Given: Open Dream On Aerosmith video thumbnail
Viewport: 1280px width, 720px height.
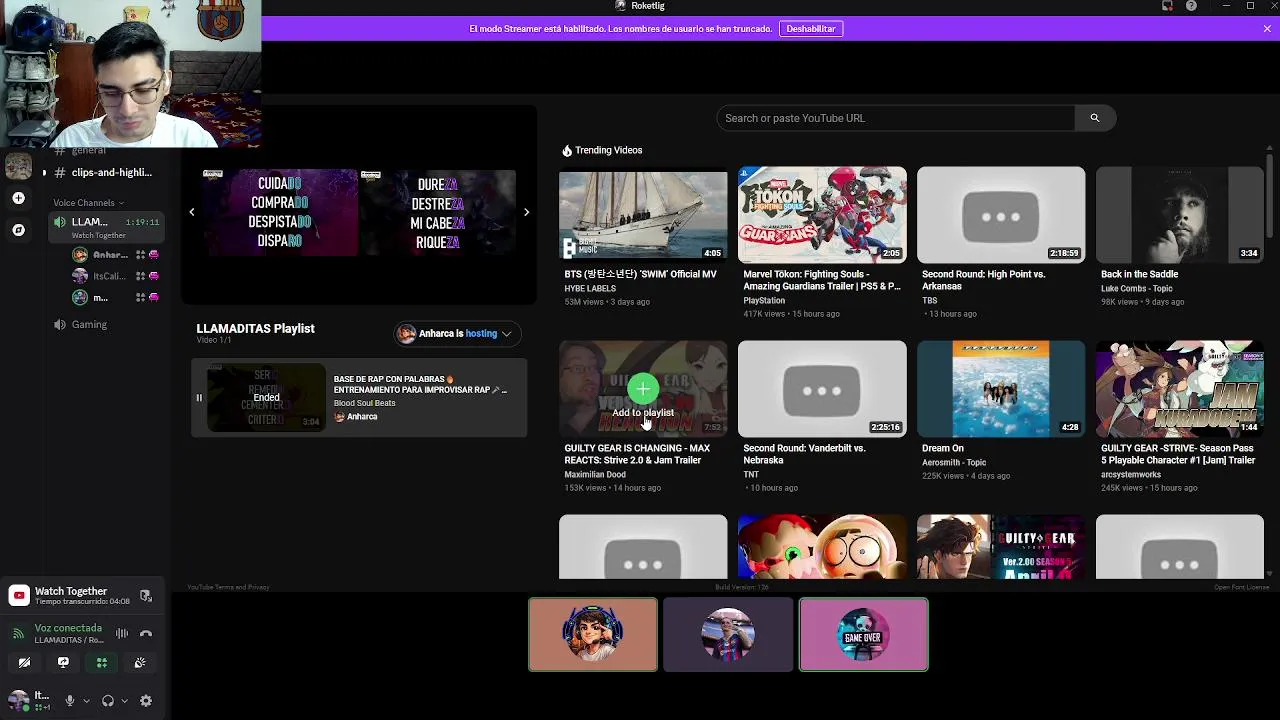Looking at the screenshot, I should [1001, 388].
